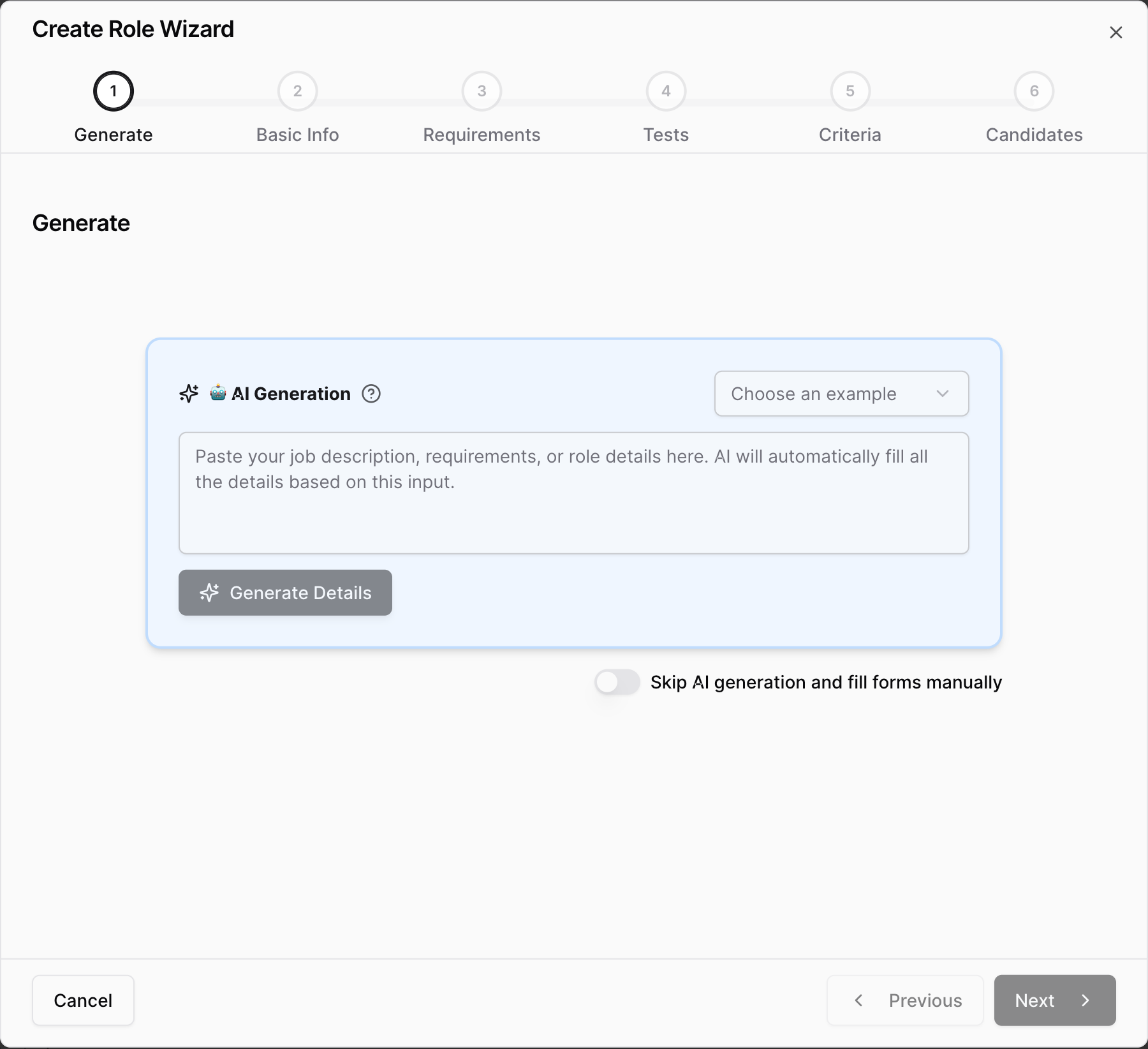
Task: Switch to the Basic Info step label
Action: click(297, 135)
